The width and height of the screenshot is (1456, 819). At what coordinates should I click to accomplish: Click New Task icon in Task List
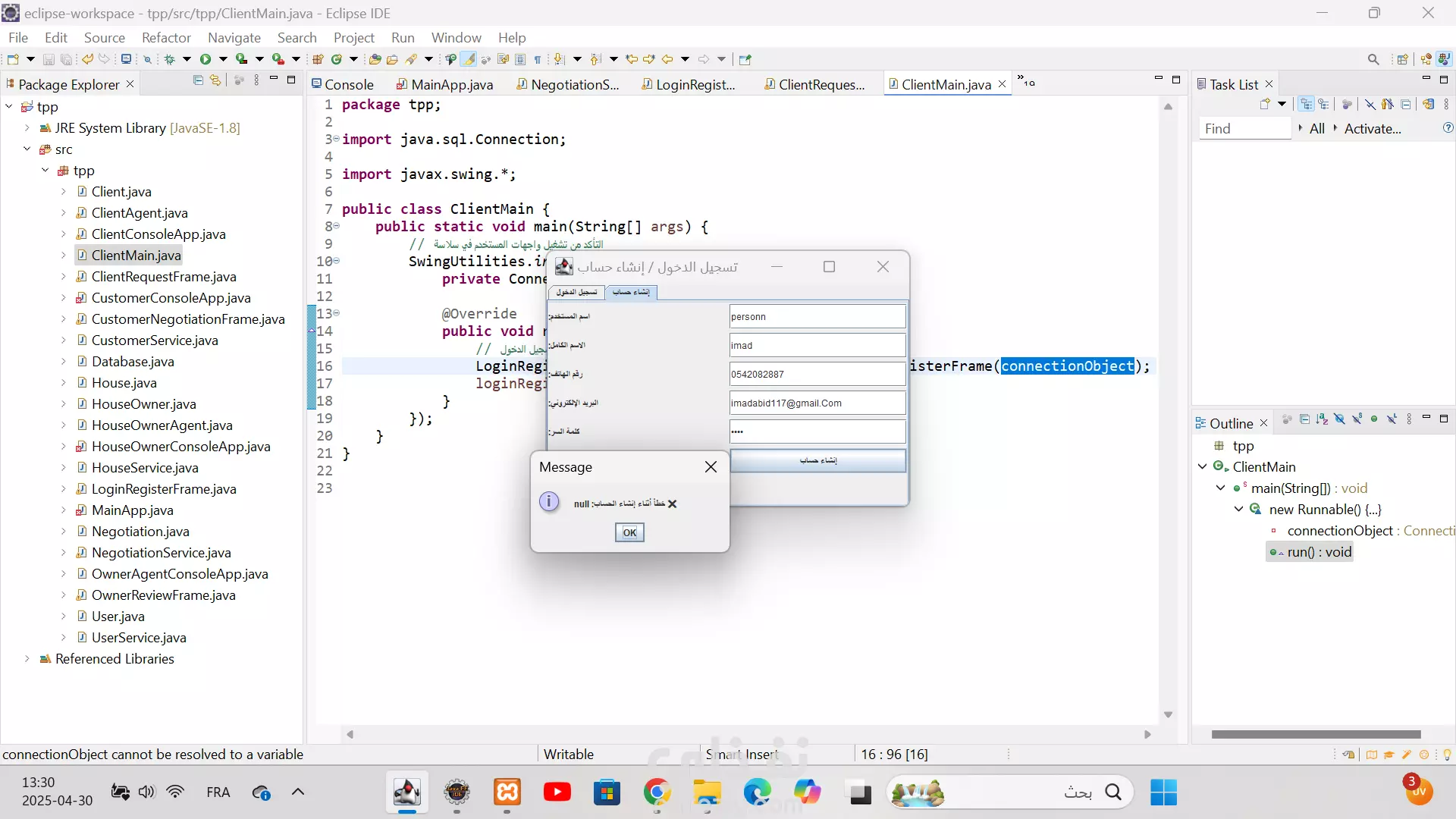point(1265,105)
